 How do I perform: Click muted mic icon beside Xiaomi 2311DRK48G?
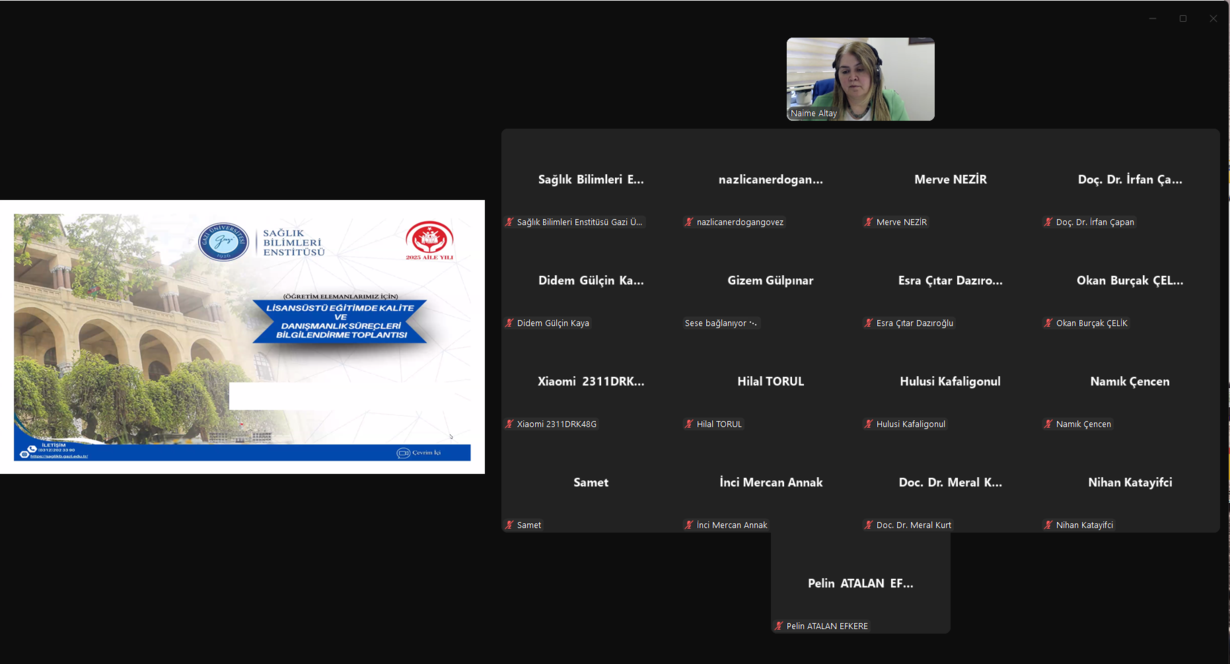pos(509,424)
